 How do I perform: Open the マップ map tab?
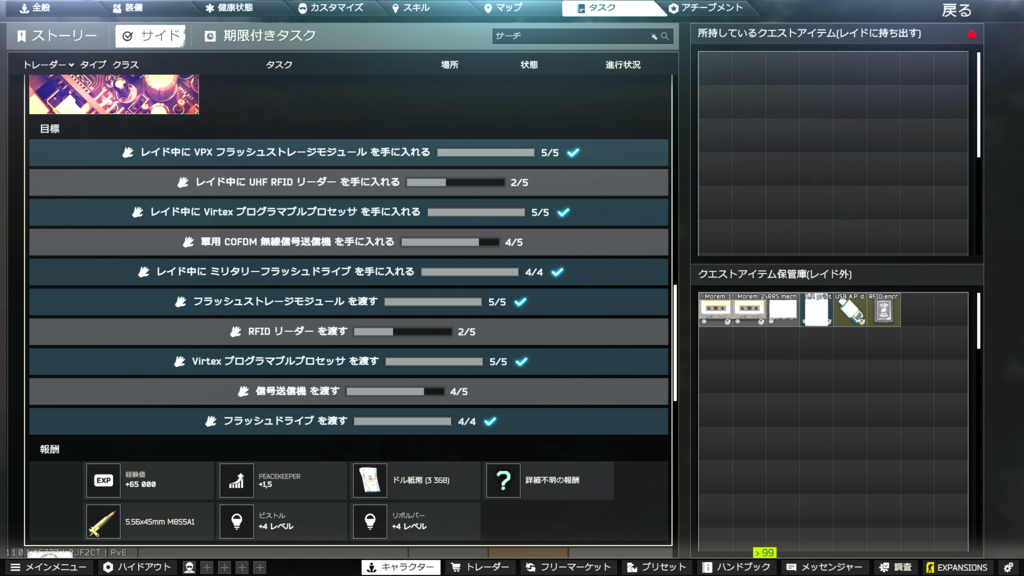503,8
